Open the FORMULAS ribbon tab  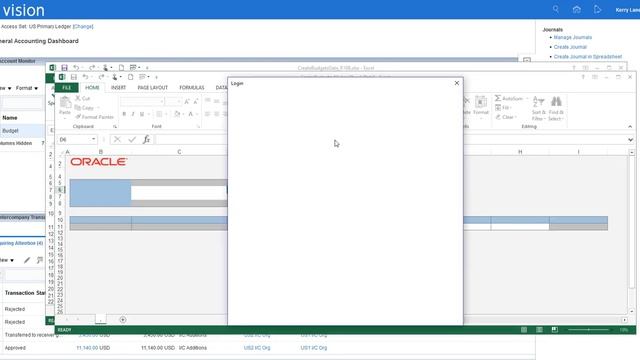click(x=191, y=88)
